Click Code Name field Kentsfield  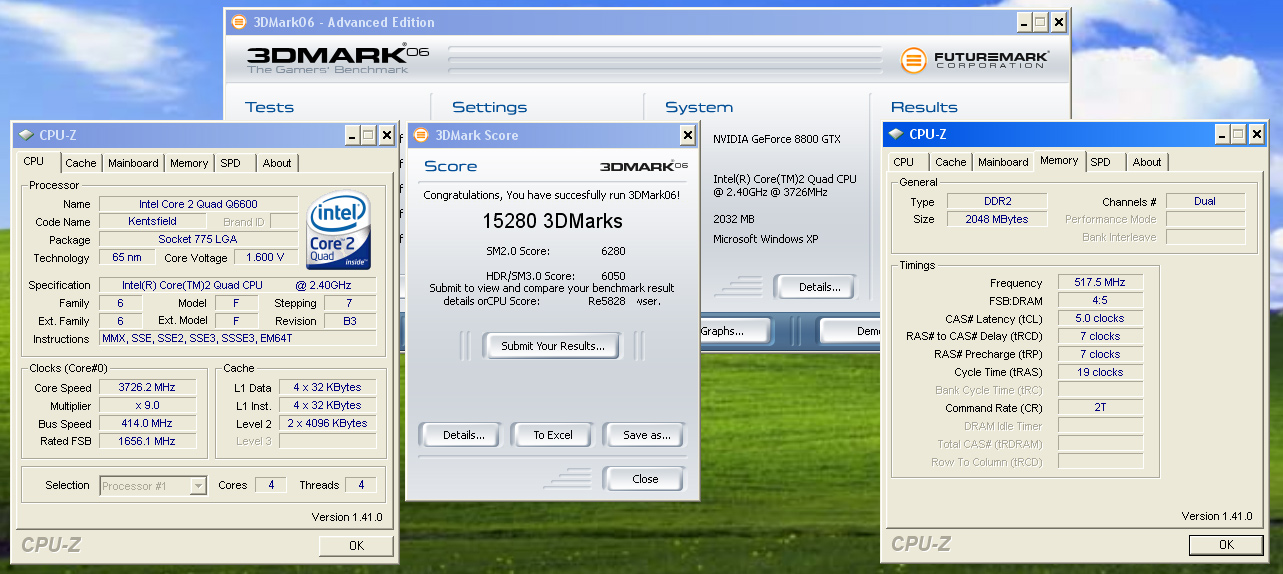pos(152,222)
